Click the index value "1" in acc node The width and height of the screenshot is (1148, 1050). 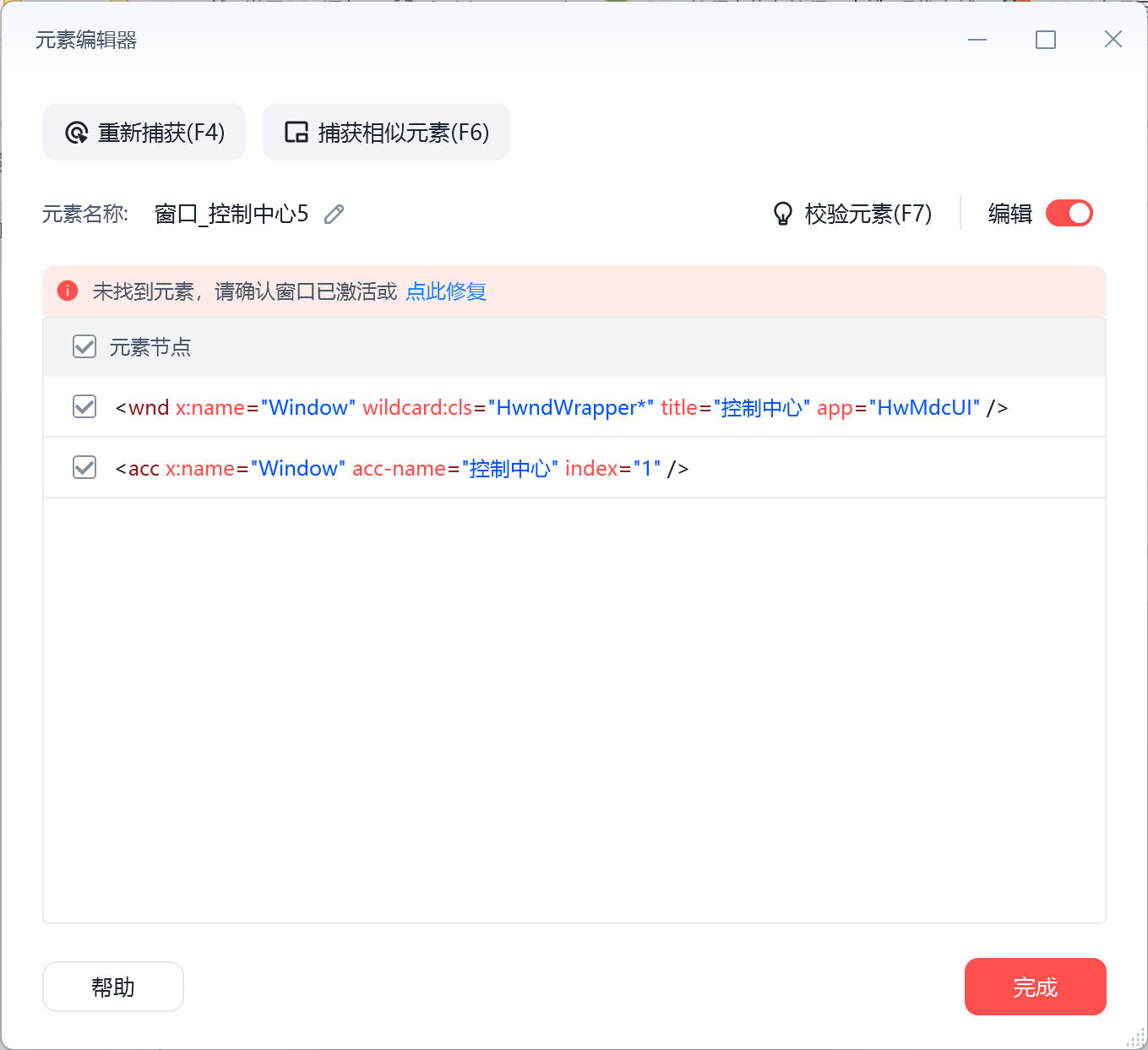pos(646,469)
